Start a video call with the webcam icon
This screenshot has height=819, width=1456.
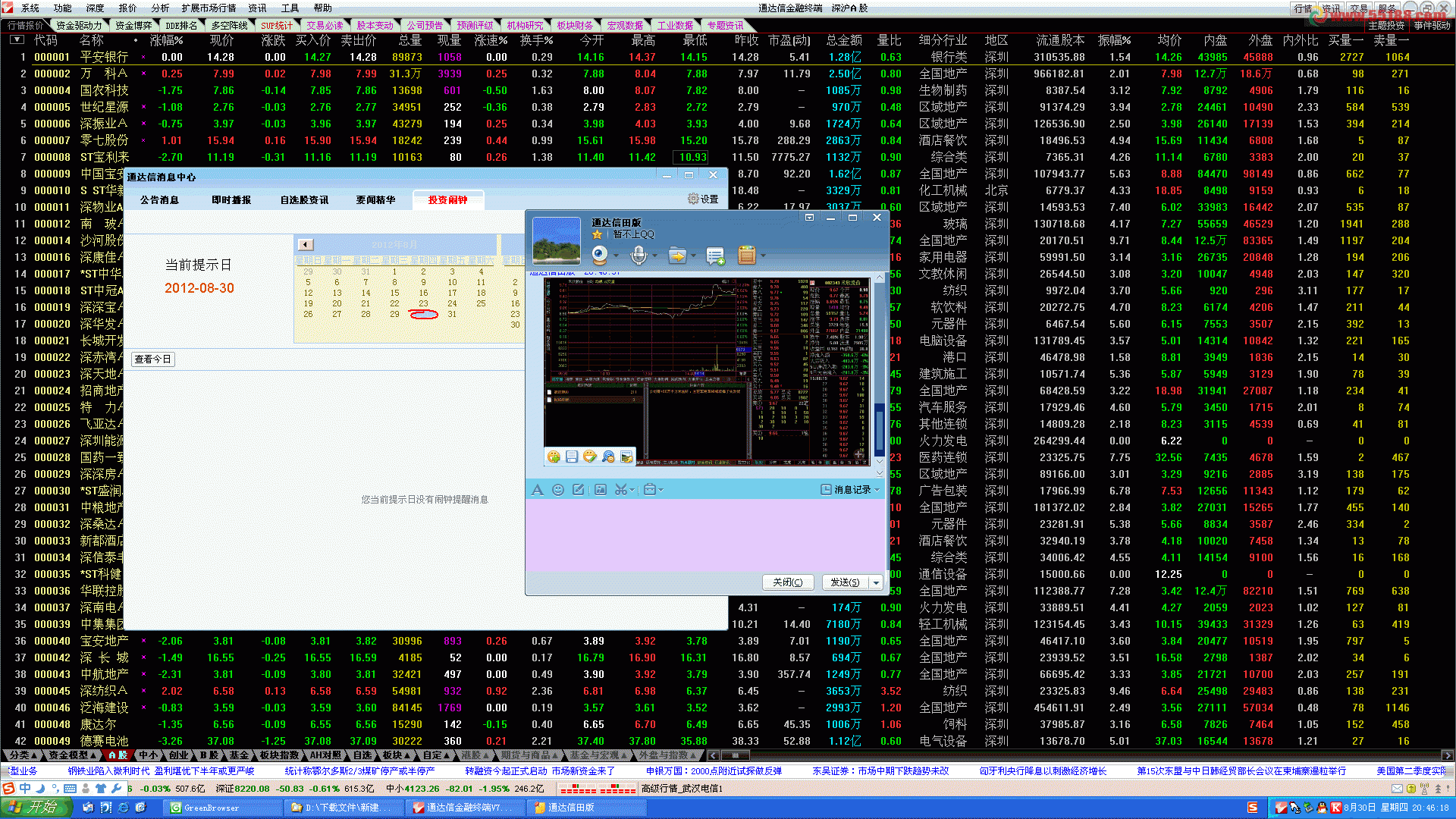coord(600,256)
